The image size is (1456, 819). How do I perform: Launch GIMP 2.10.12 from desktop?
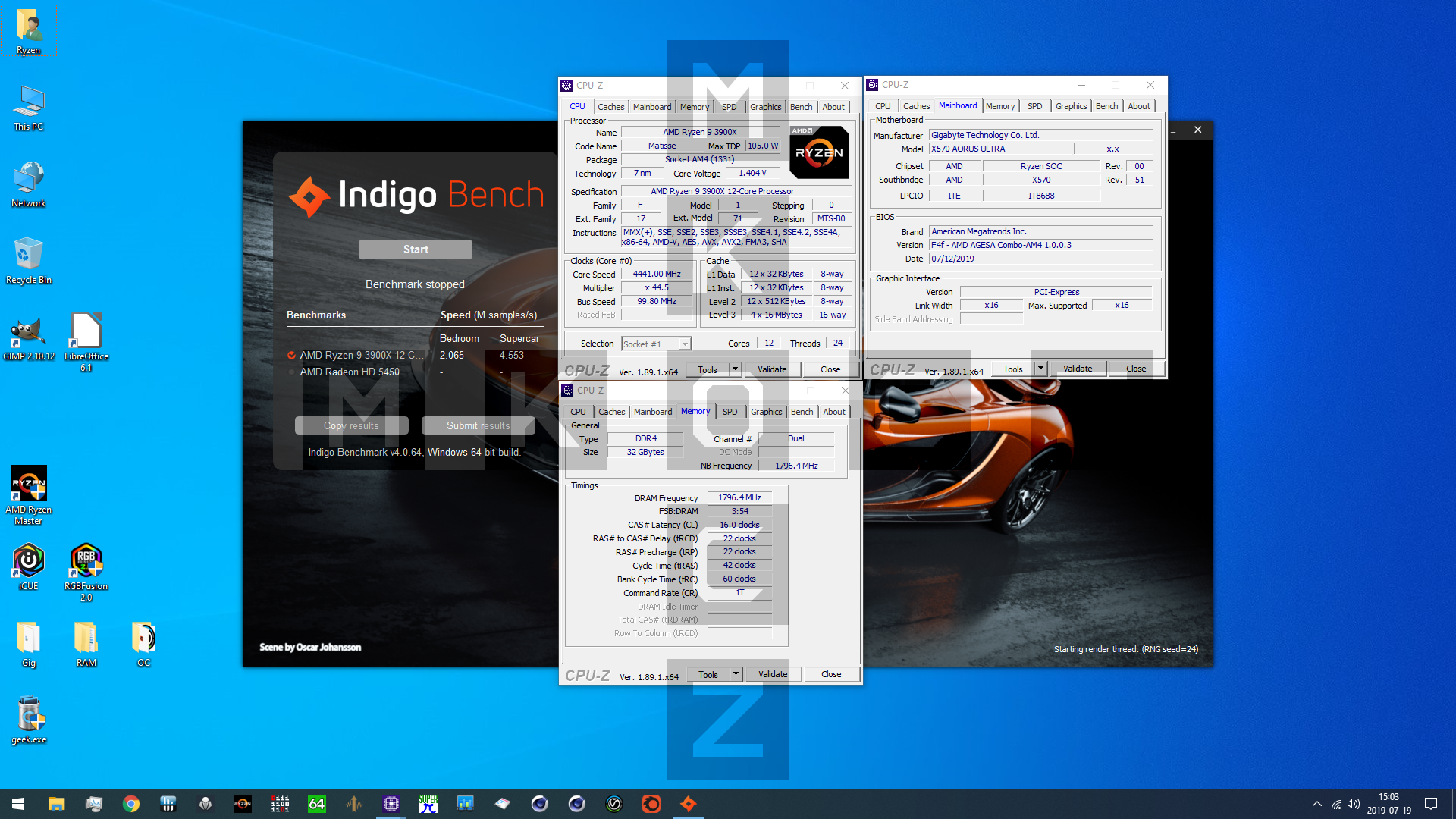29,338
